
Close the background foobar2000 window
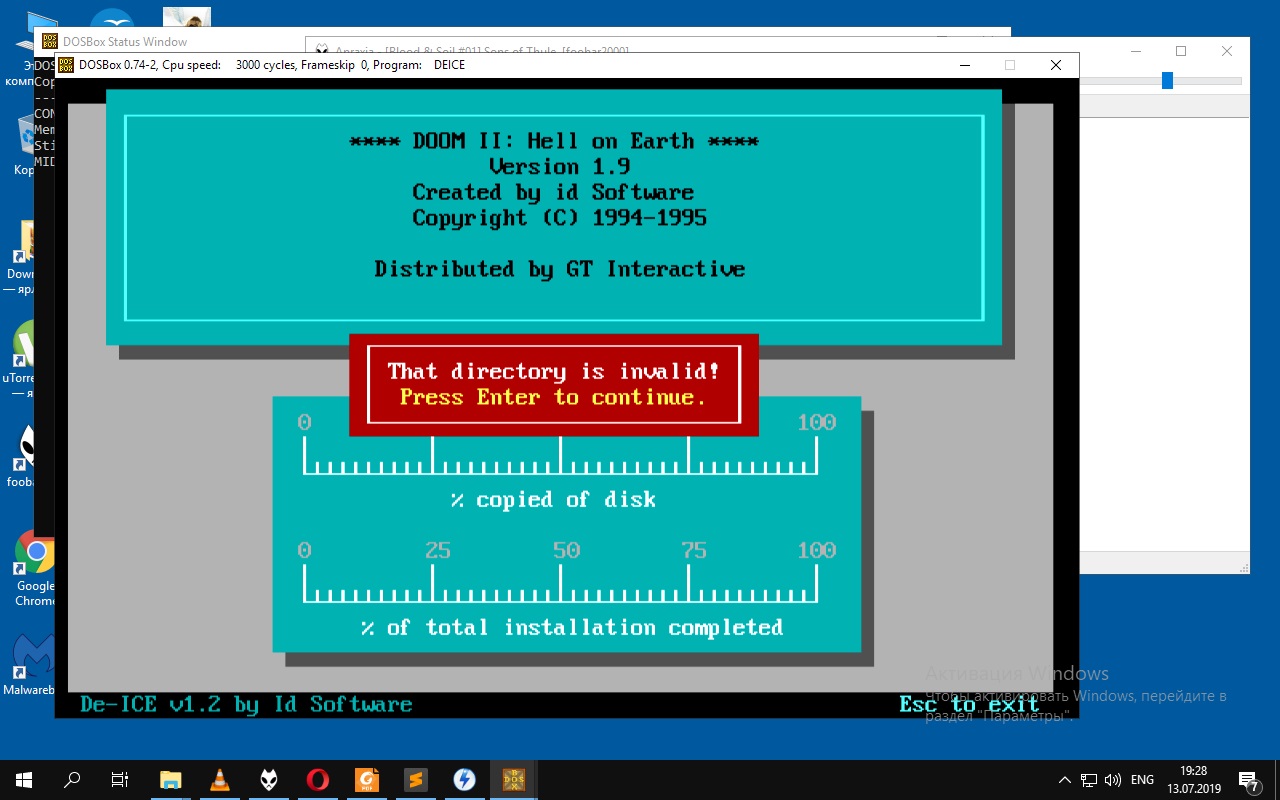pos(1227,51)
